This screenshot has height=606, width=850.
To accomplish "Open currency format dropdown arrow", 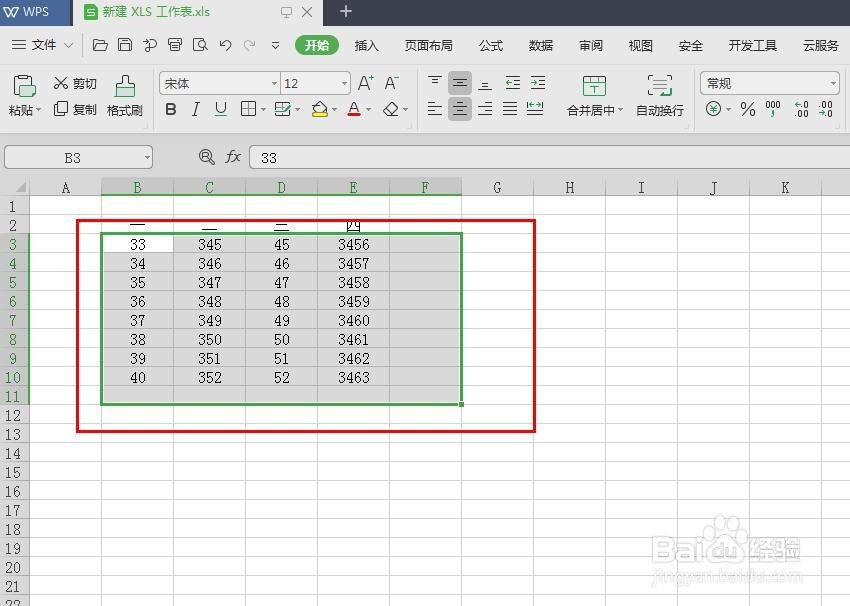I will pos(729,110).
